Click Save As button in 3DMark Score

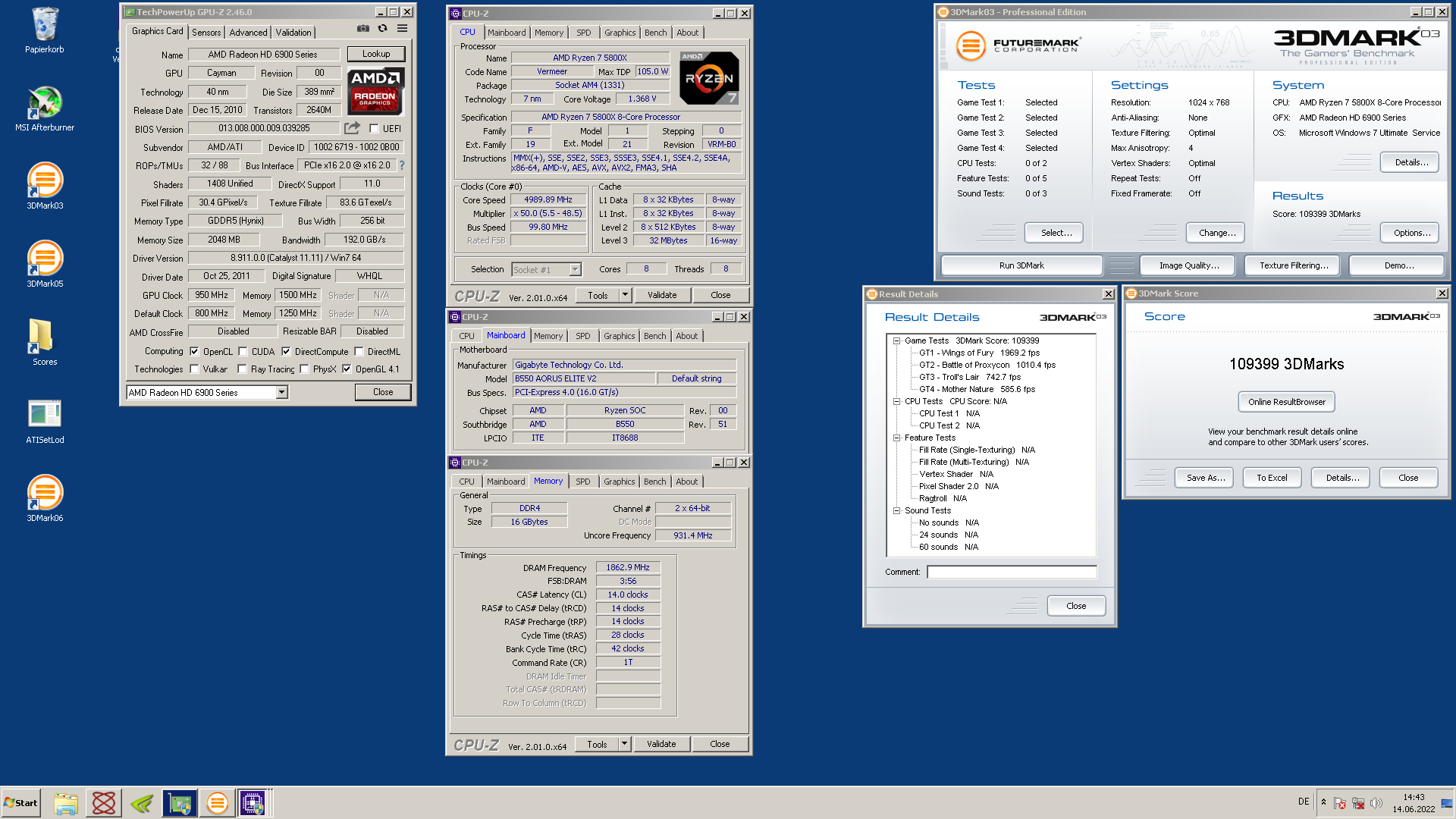pos(1205,478)
